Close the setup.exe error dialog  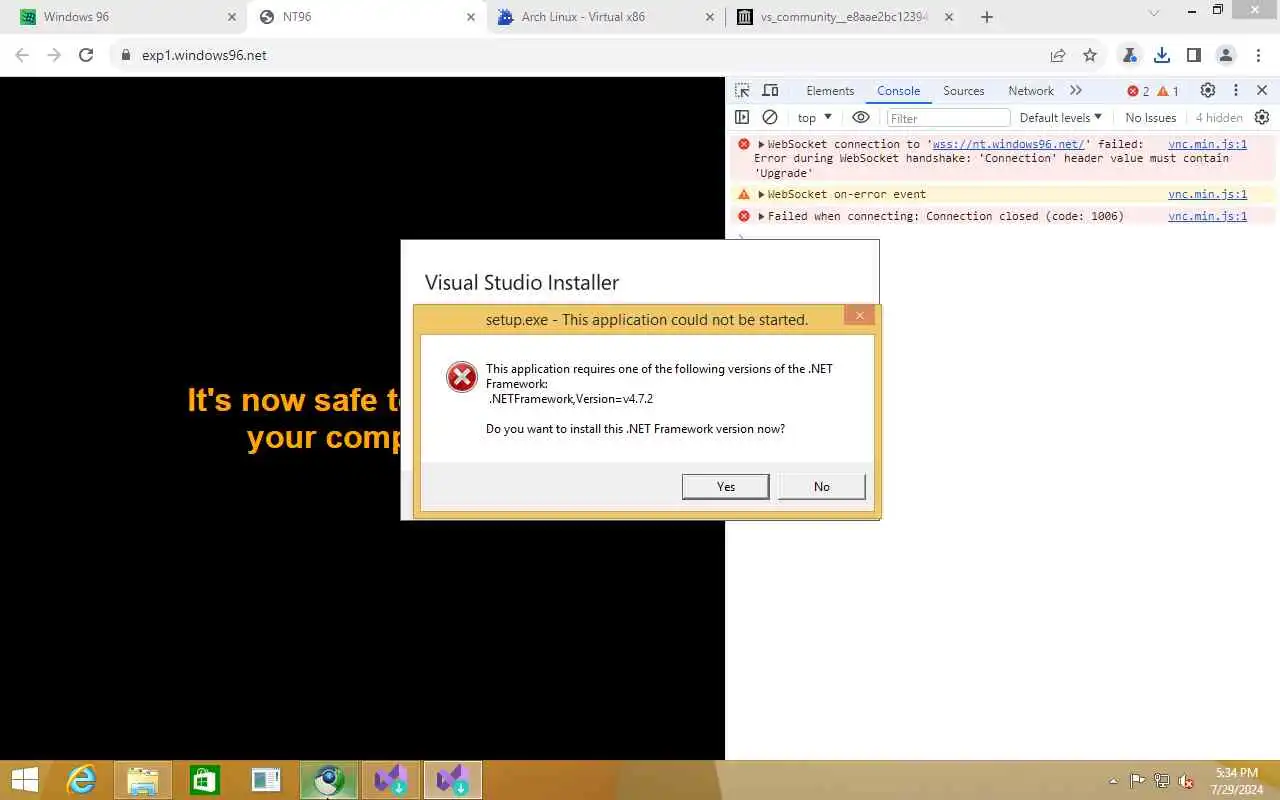[x=859, y=315]
